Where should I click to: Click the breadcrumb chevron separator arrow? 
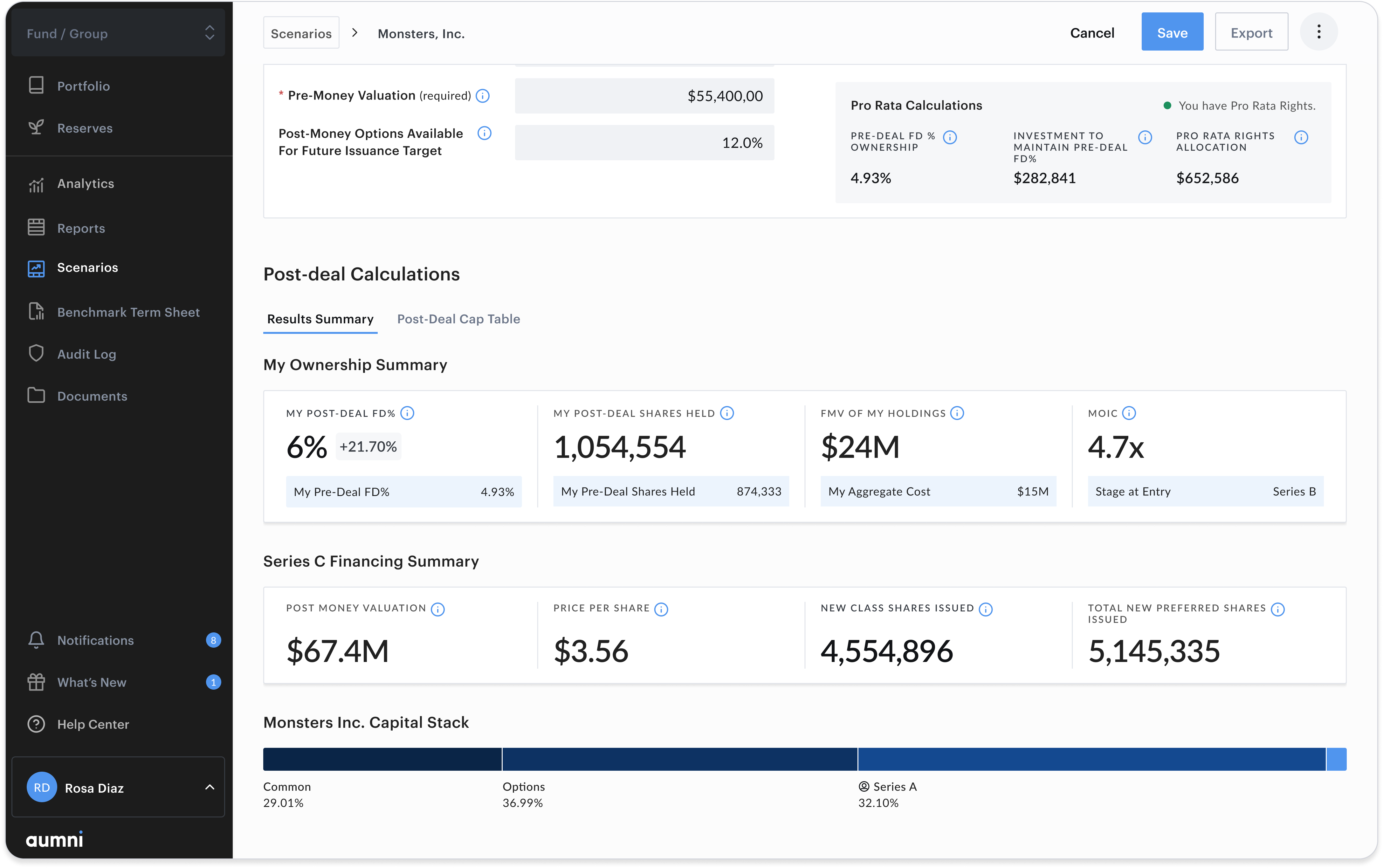pyautogui.click(x=355, y=33)
